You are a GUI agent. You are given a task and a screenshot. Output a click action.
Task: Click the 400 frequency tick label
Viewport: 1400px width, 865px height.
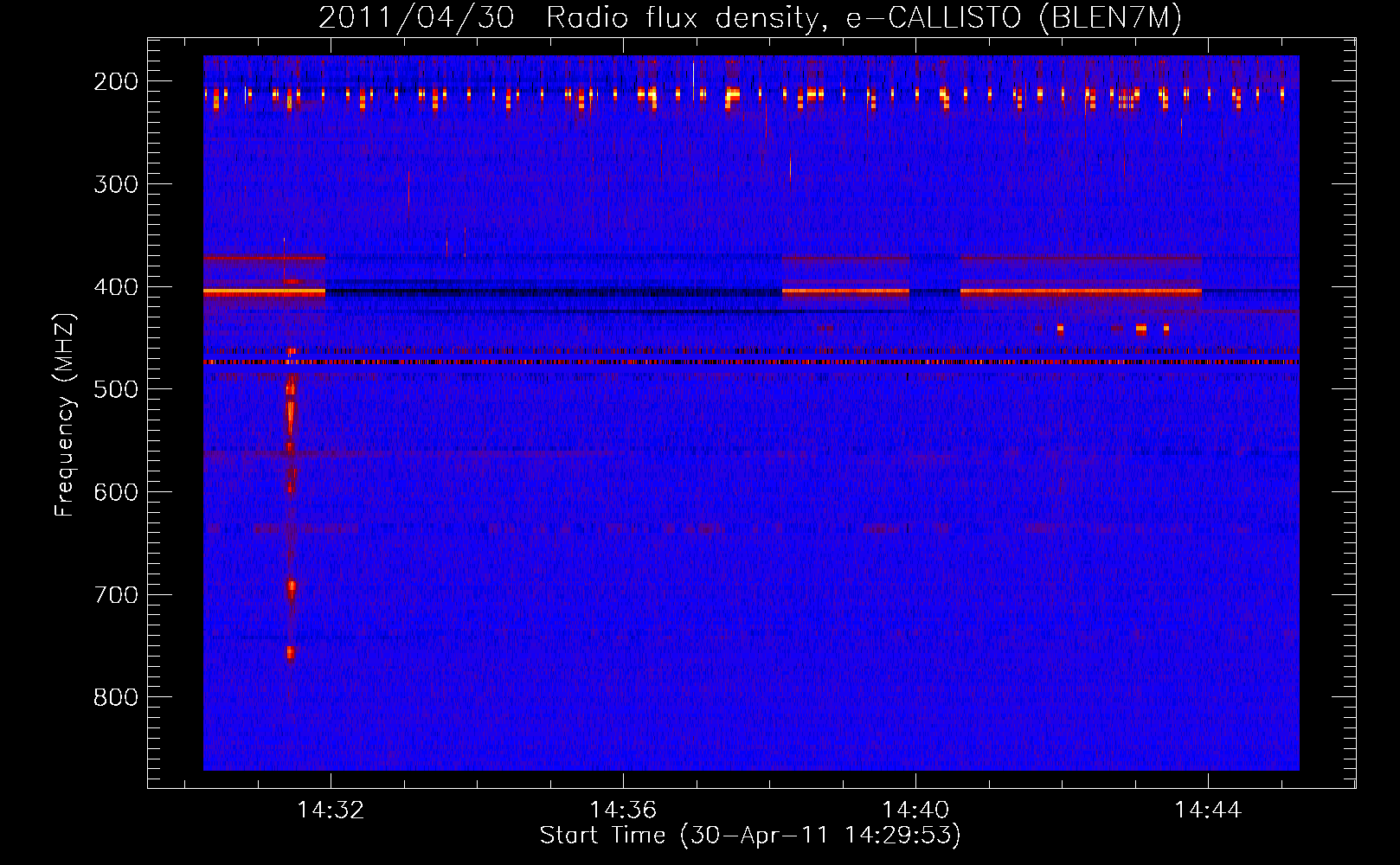point(116,287)
